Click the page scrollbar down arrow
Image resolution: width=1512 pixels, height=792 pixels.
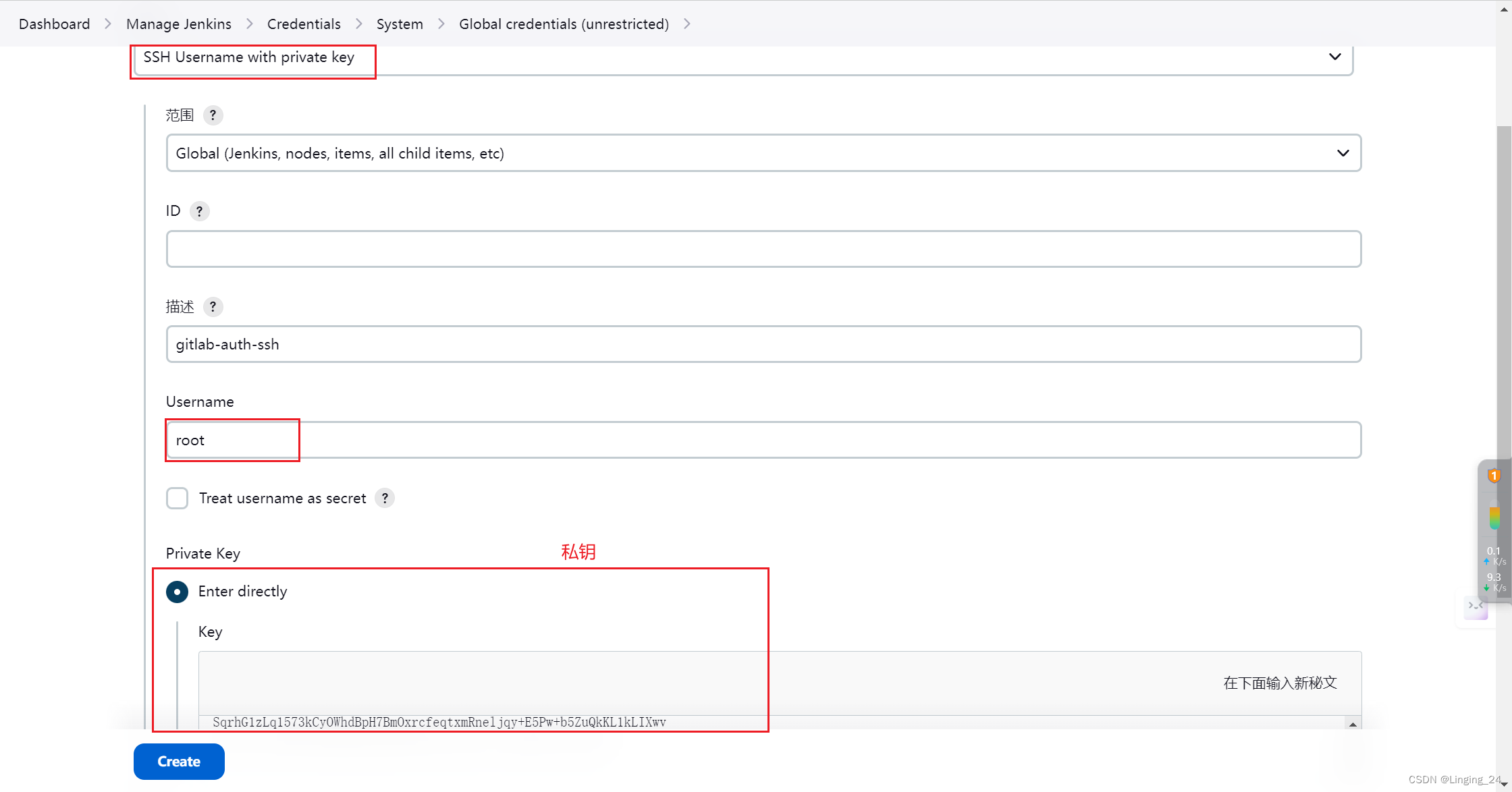1504,784
